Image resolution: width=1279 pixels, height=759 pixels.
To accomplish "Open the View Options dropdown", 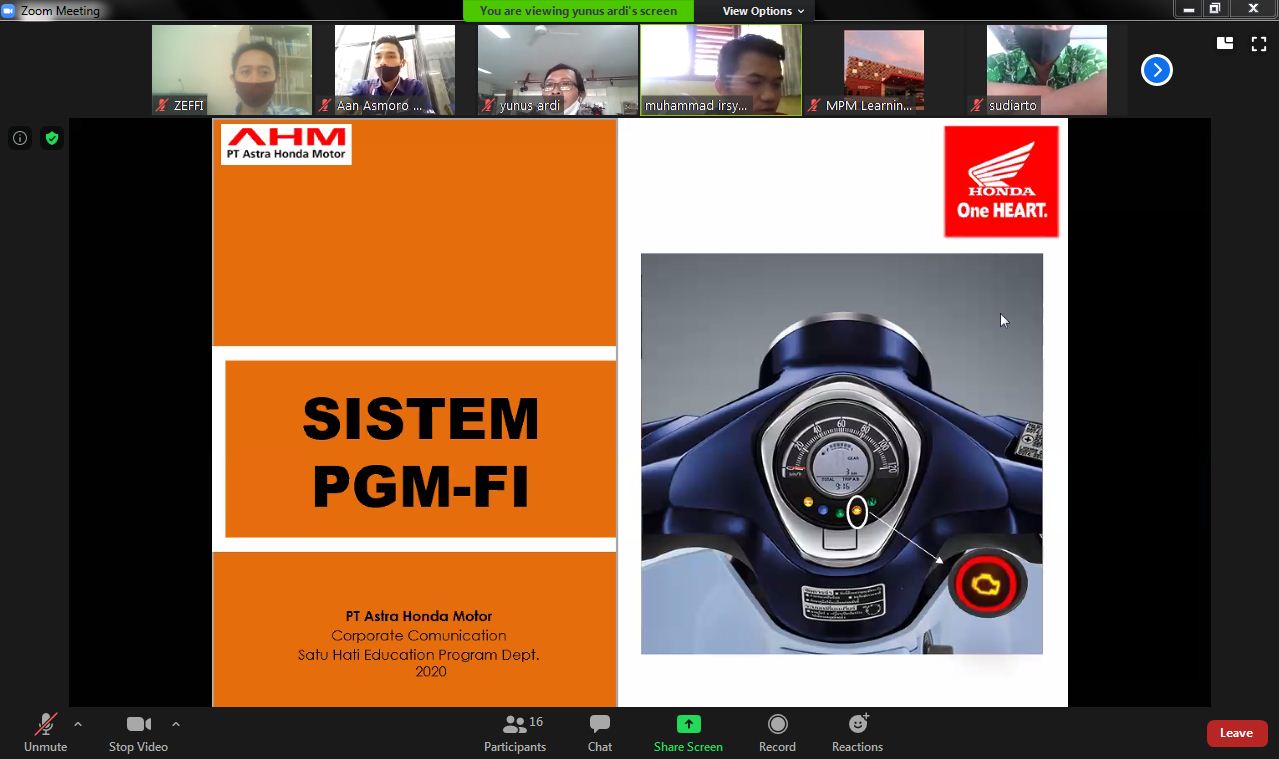I will tap(763, 11).
